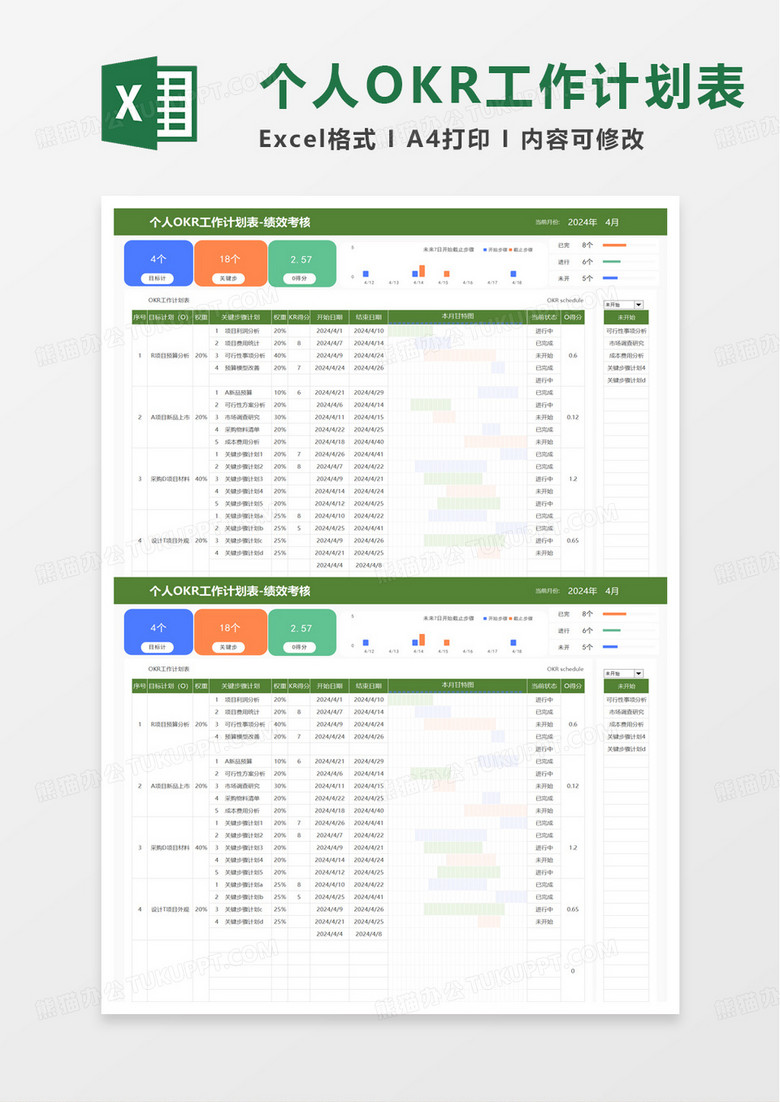Viewport: 780px width, 1102px height.
Task: Click the 7-day bar chart in upper sheet
Action: tap(440, 267)
